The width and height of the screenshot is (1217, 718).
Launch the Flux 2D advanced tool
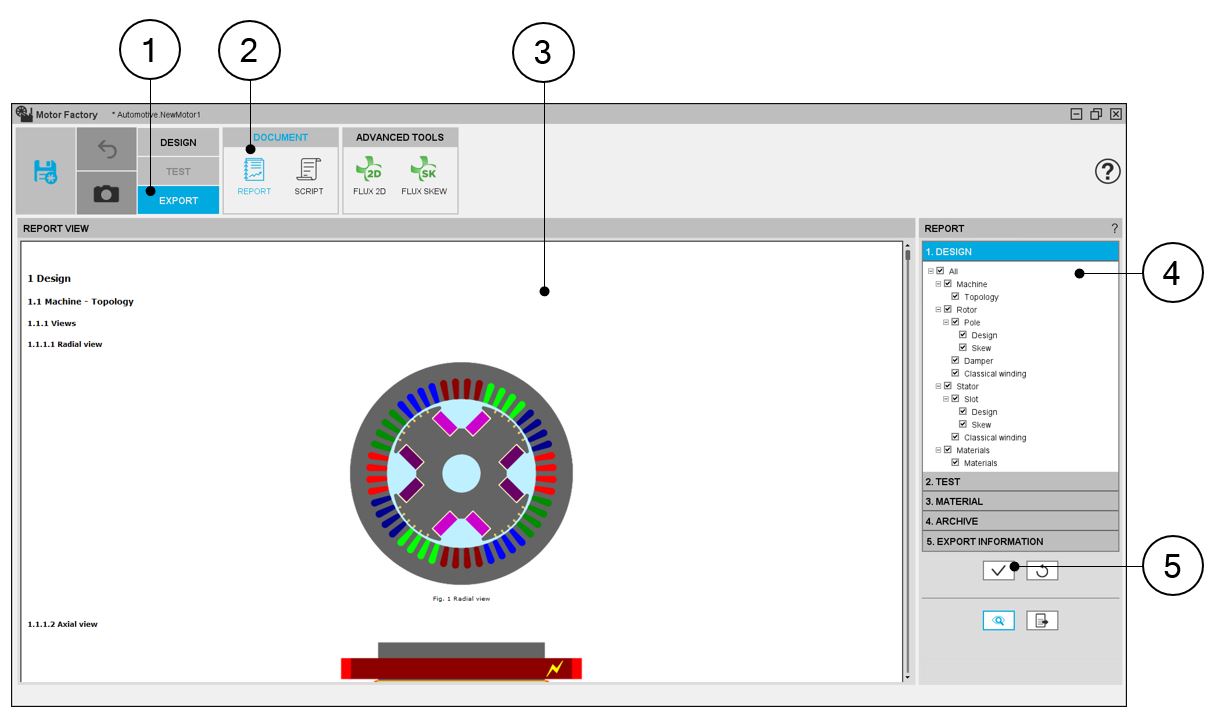369,175
